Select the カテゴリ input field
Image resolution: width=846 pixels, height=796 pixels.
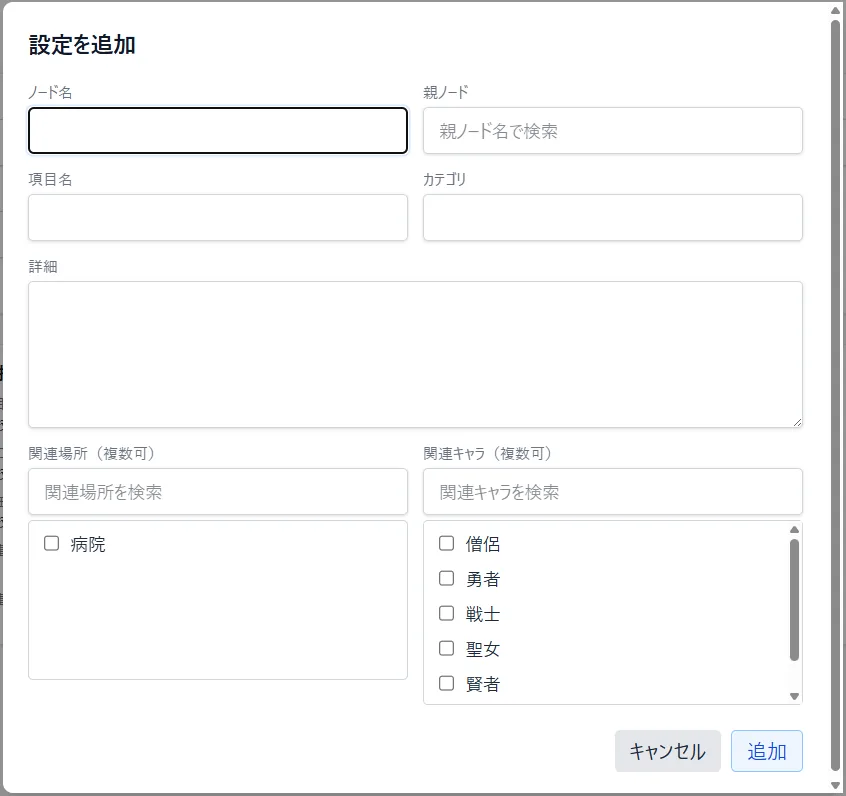613,217
